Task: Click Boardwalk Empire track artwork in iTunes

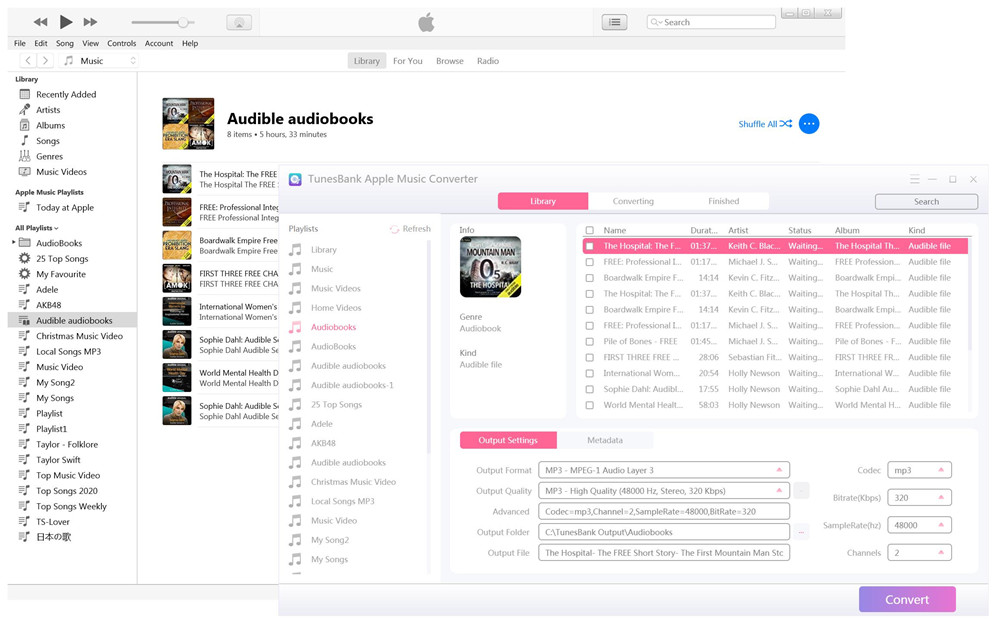Action: pos(177,245)
